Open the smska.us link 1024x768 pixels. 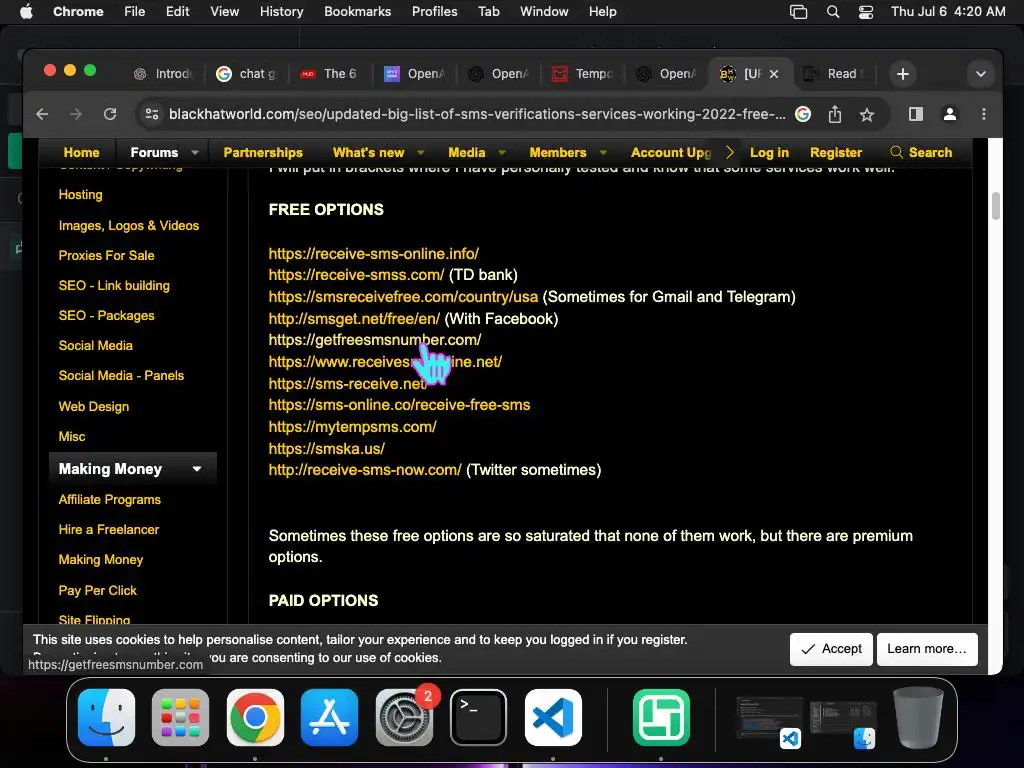click(x=327, y=449)
